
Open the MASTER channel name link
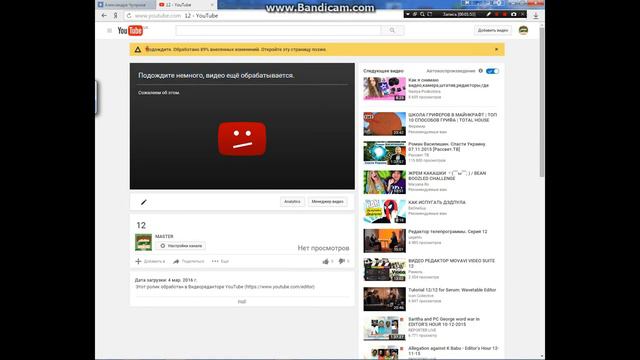coord(164,236)
